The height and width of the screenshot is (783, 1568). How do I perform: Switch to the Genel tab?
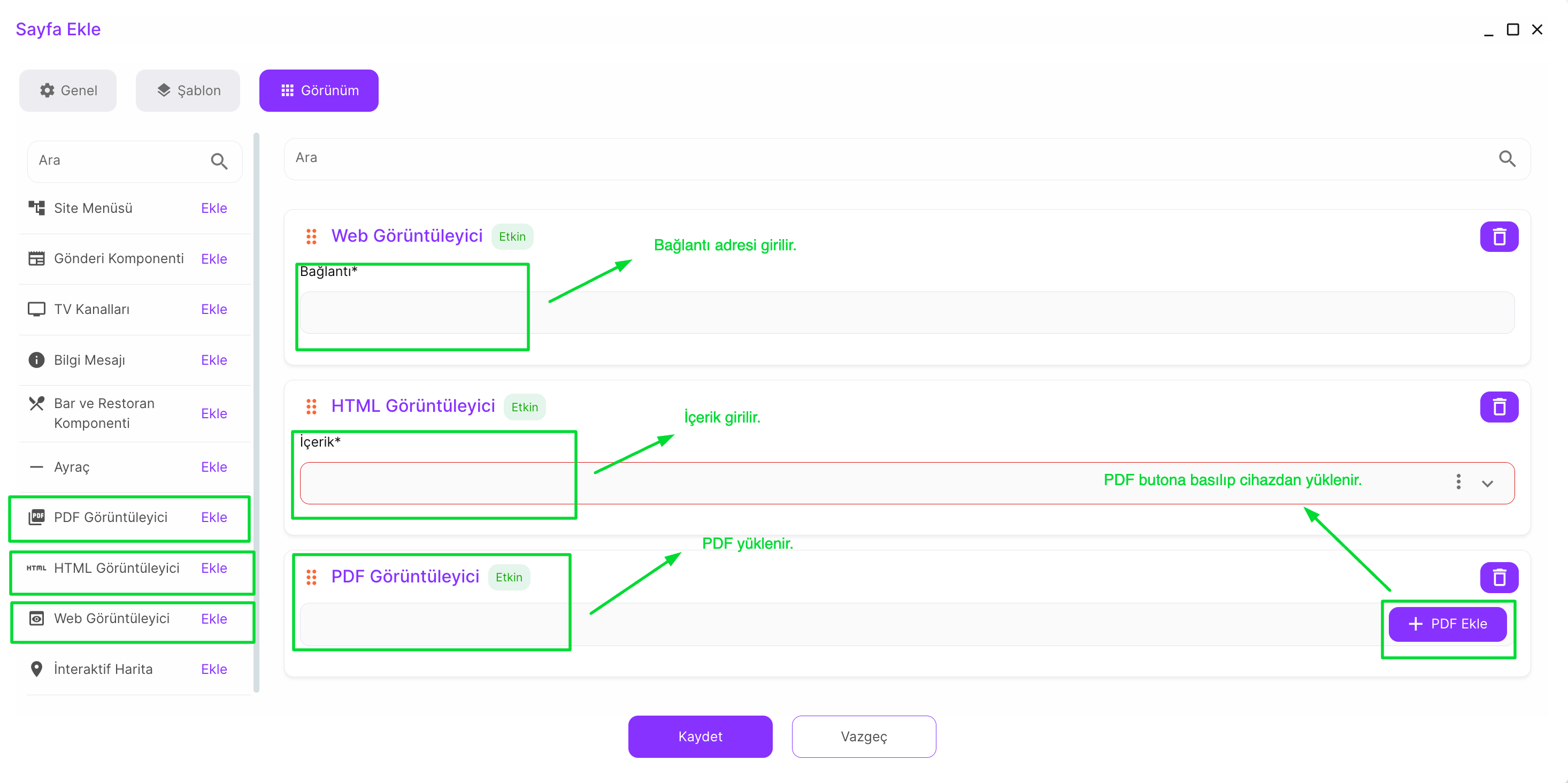(68, 91)
